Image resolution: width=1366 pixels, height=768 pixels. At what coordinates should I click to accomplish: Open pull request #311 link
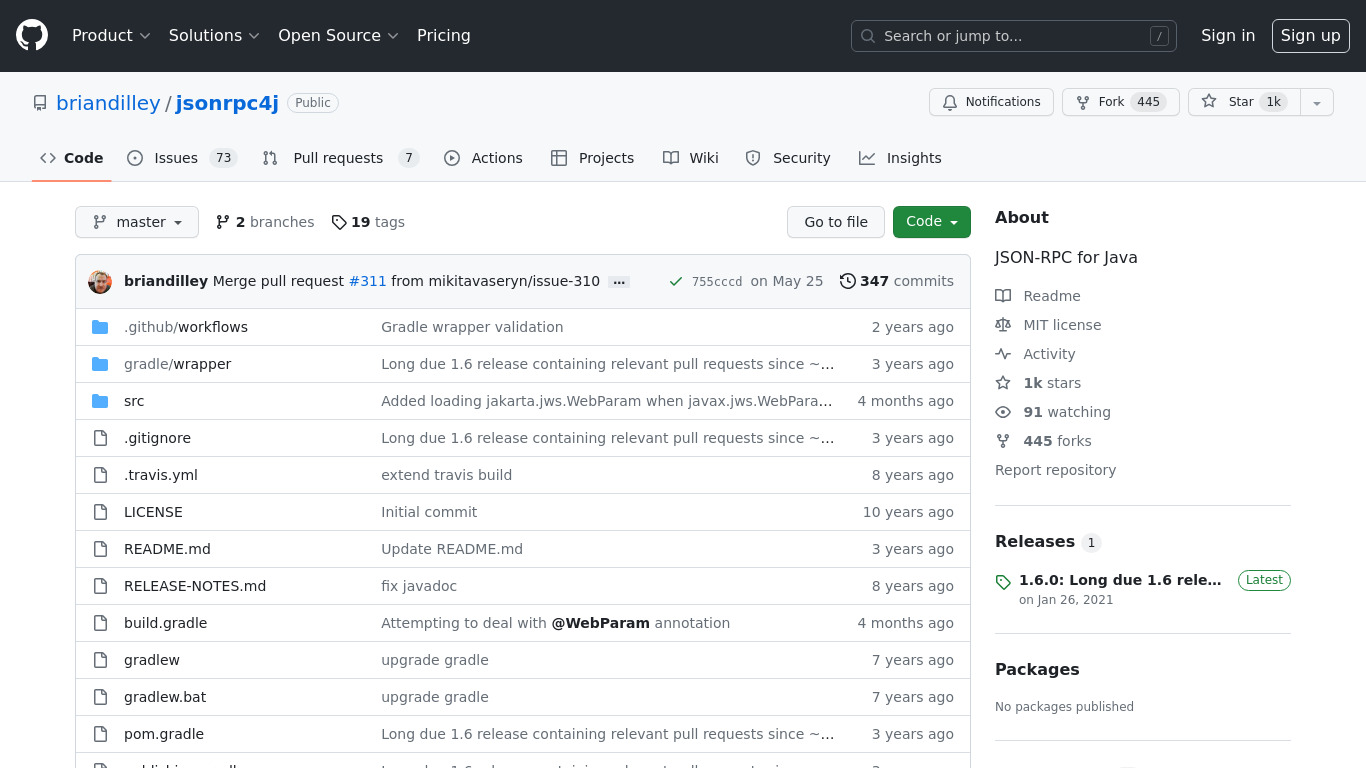[x=367, y=281]
